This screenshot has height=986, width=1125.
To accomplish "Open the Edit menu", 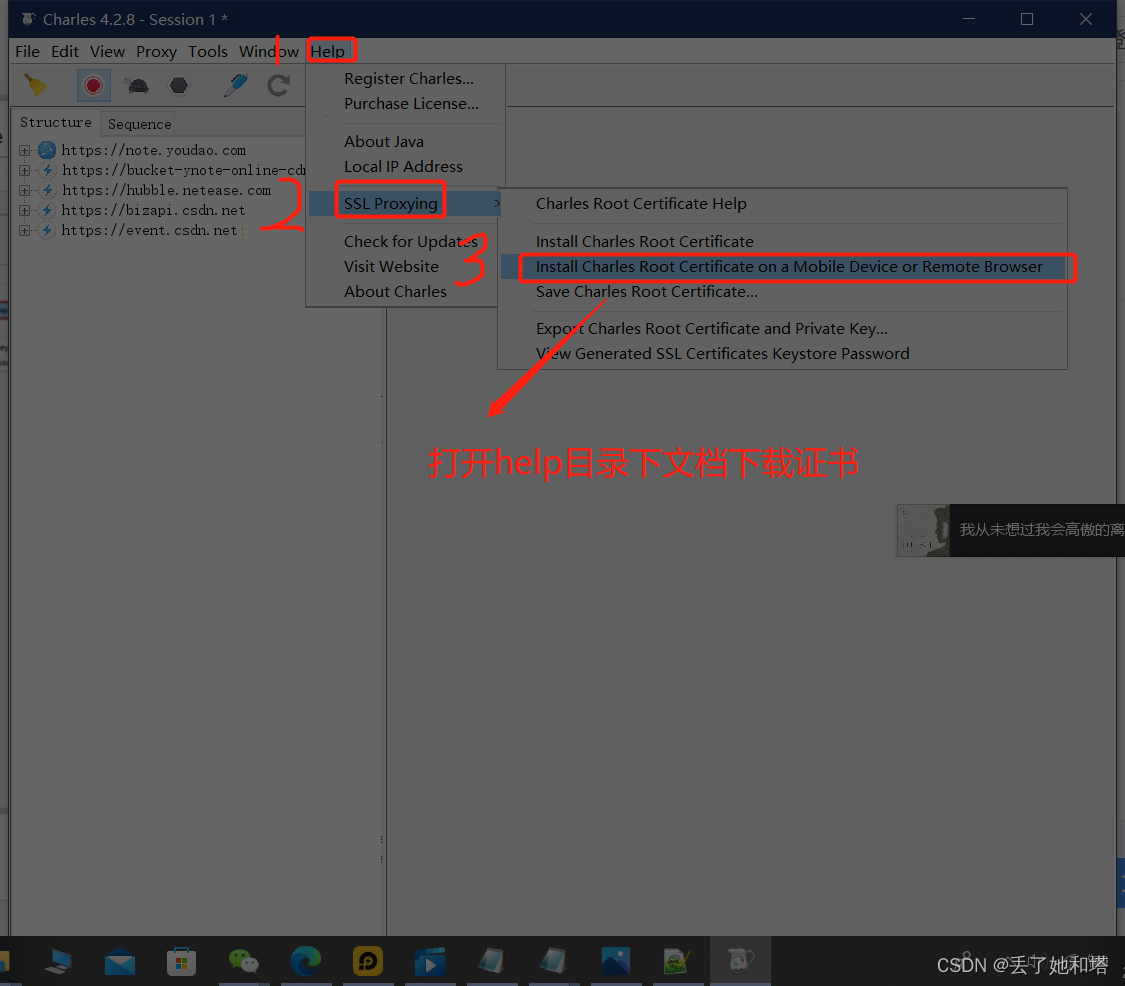I will coord(65,51).
